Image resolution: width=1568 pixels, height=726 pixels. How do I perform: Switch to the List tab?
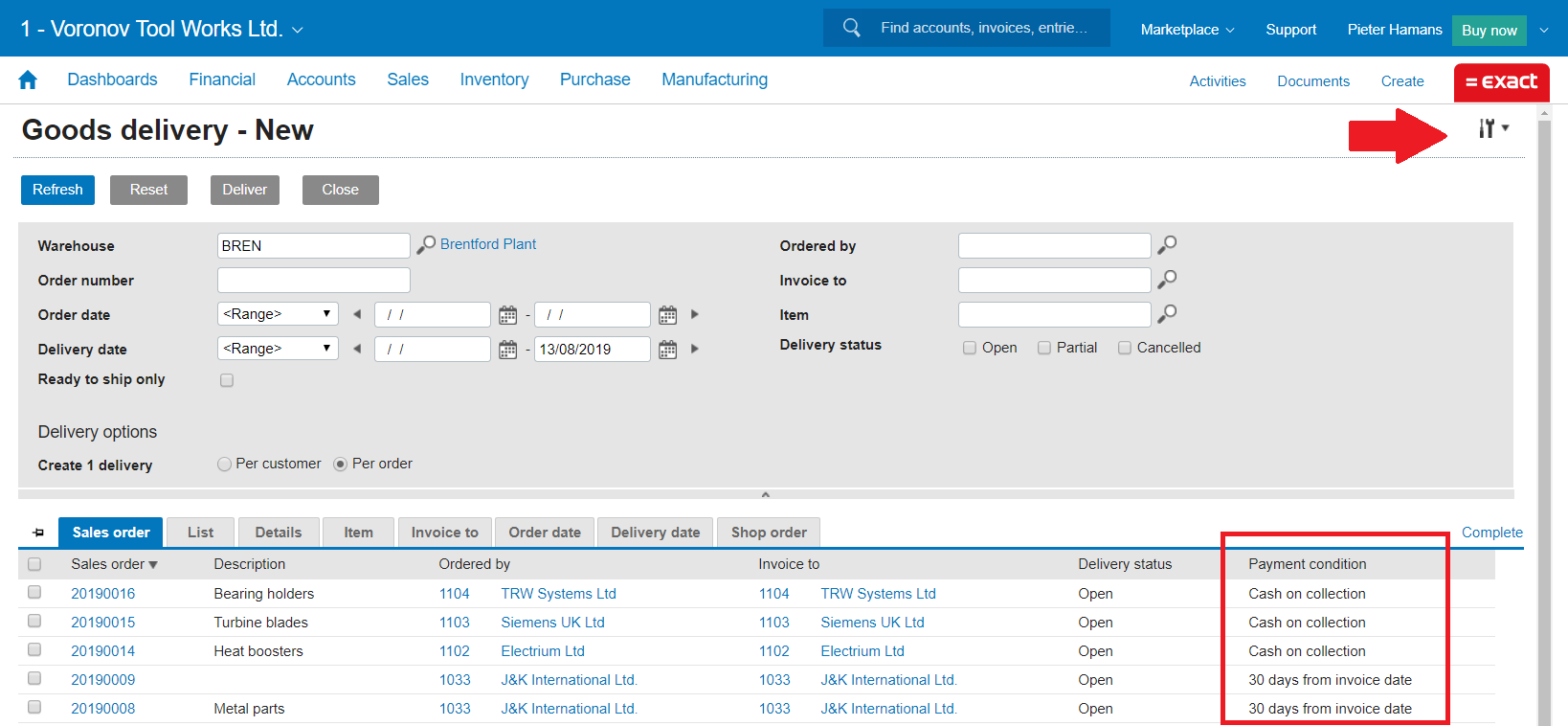click(200, 533)
